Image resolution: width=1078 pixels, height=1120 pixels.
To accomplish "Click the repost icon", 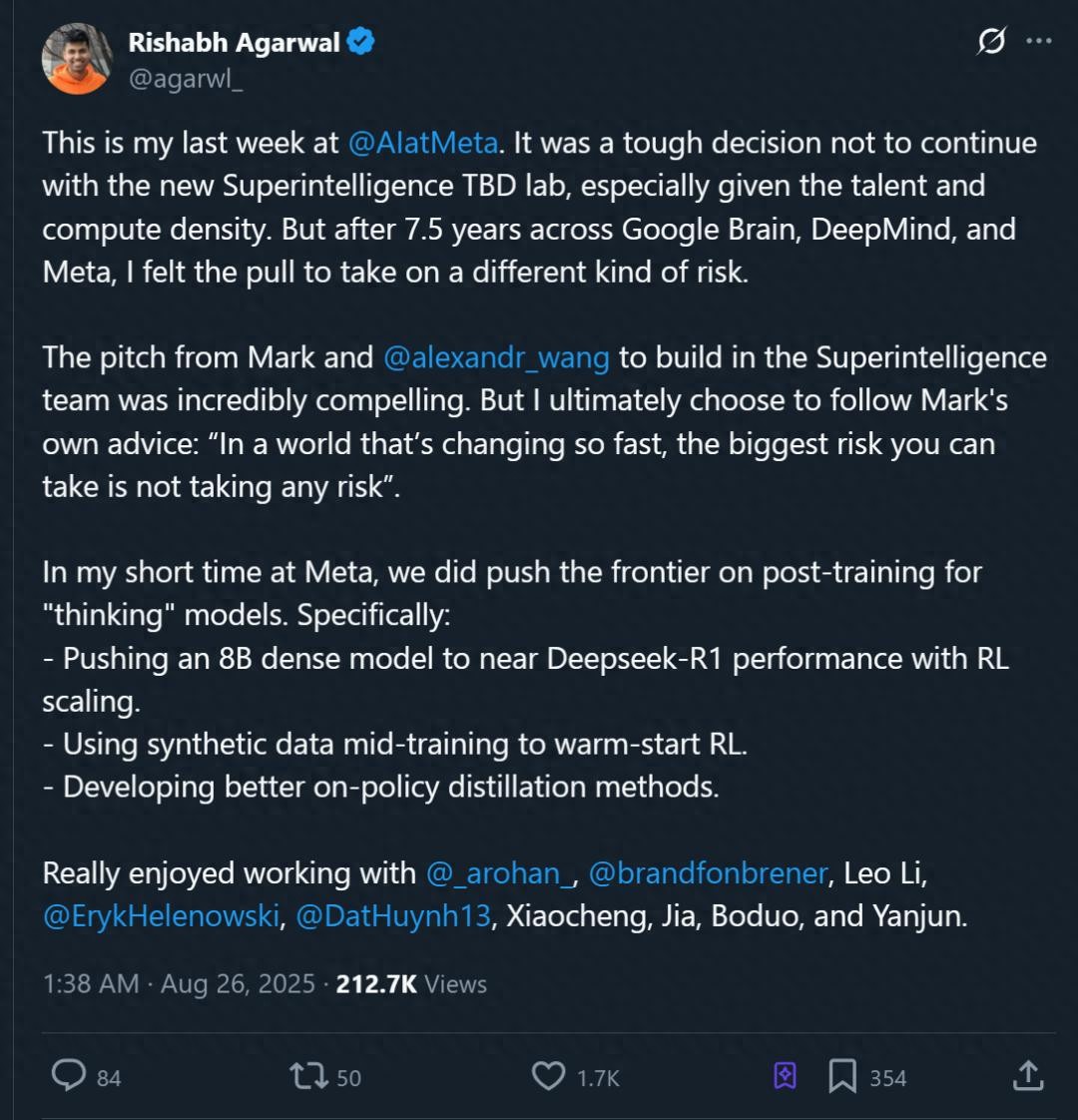I will coord(308,1075).
